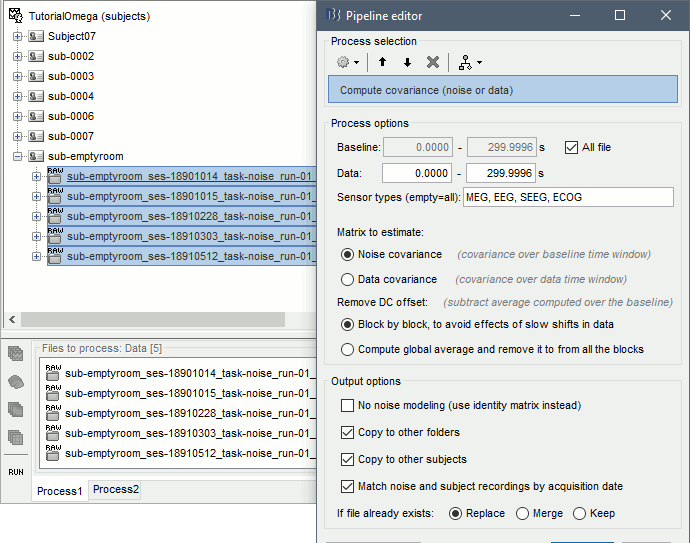This screenshot has width=690, height=543.
Task: Uncheck the All file checkbox
Action: (x=572, y=147)
